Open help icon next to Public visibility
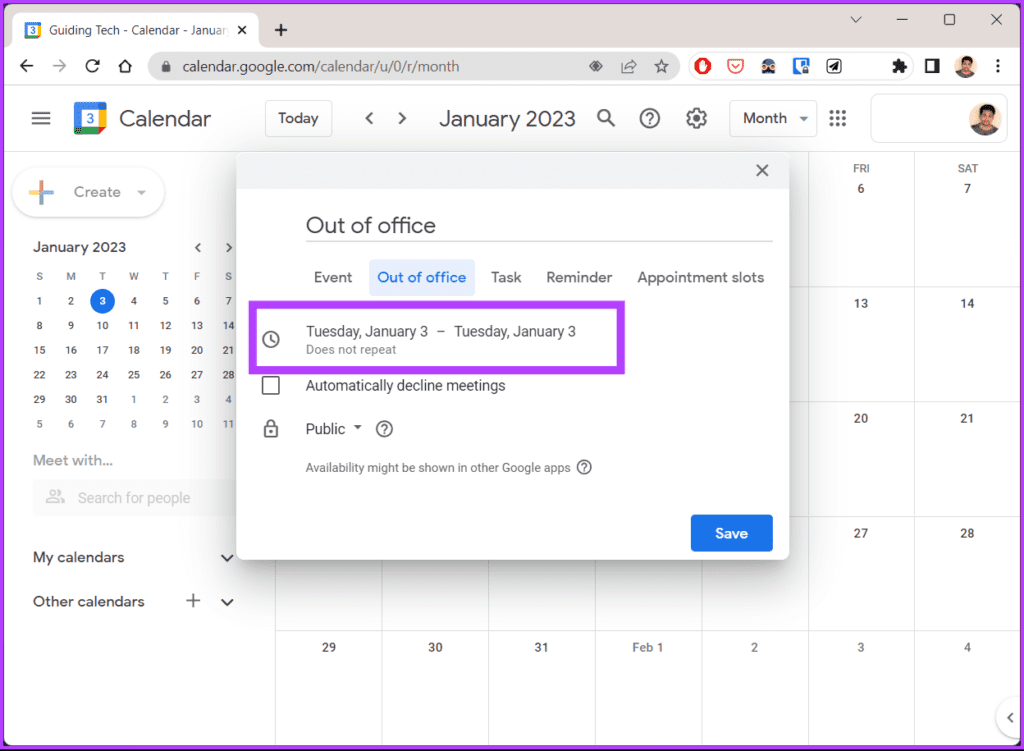 tap(385, 429)
